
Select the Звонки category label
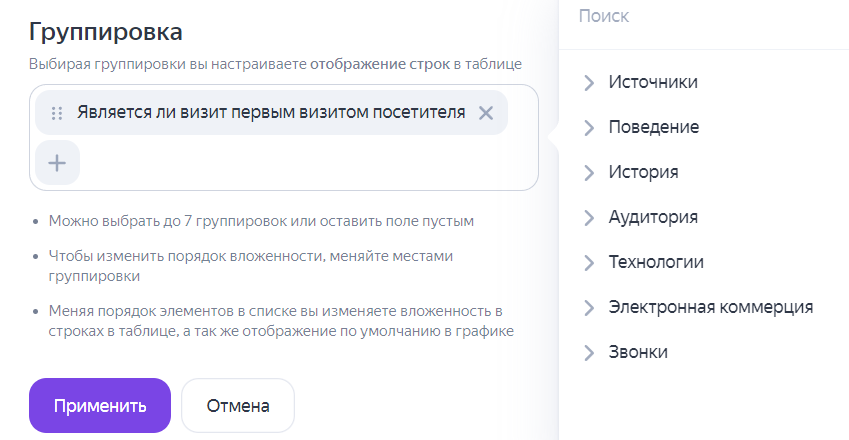(638, 352)
